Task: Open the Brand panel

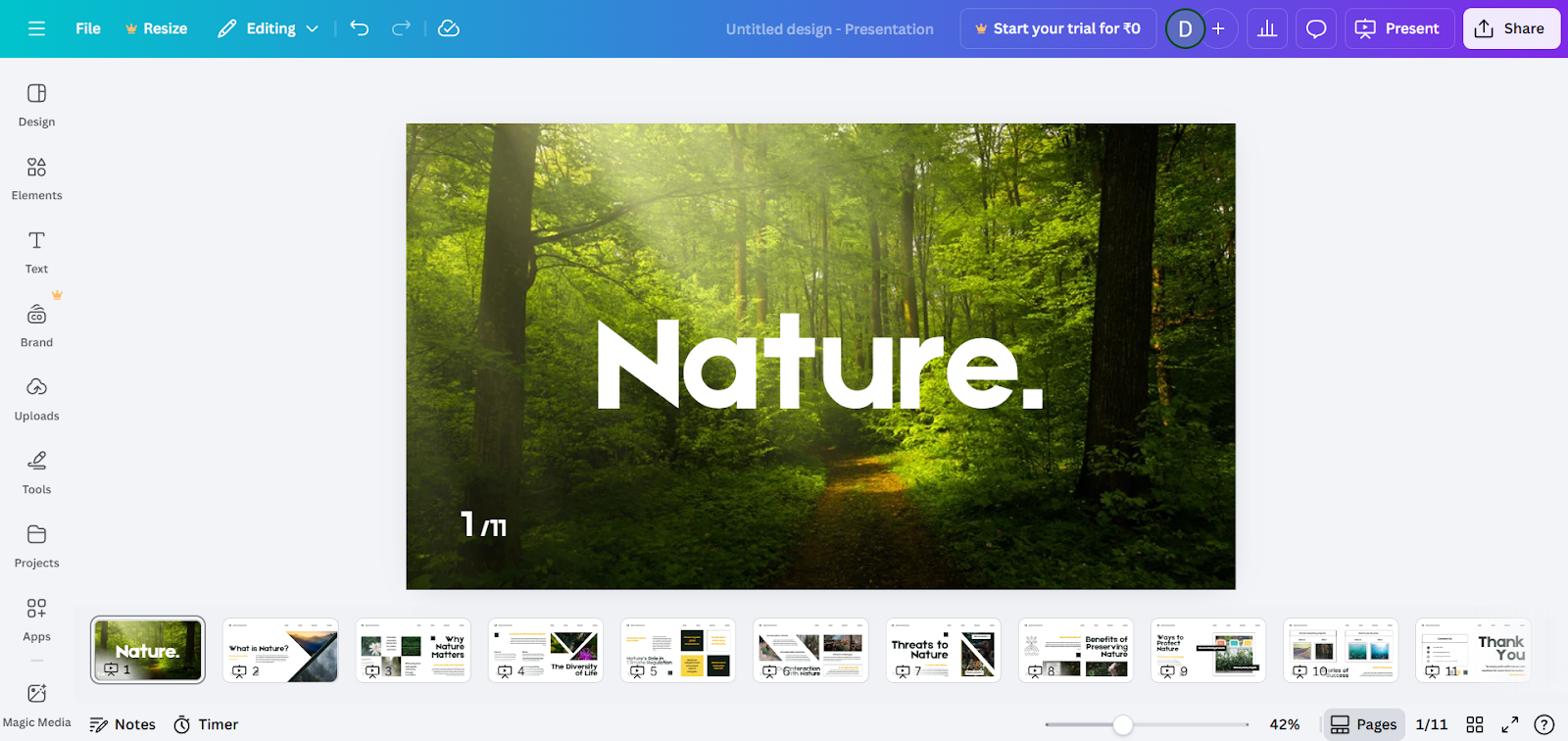Action: point(36,325)
